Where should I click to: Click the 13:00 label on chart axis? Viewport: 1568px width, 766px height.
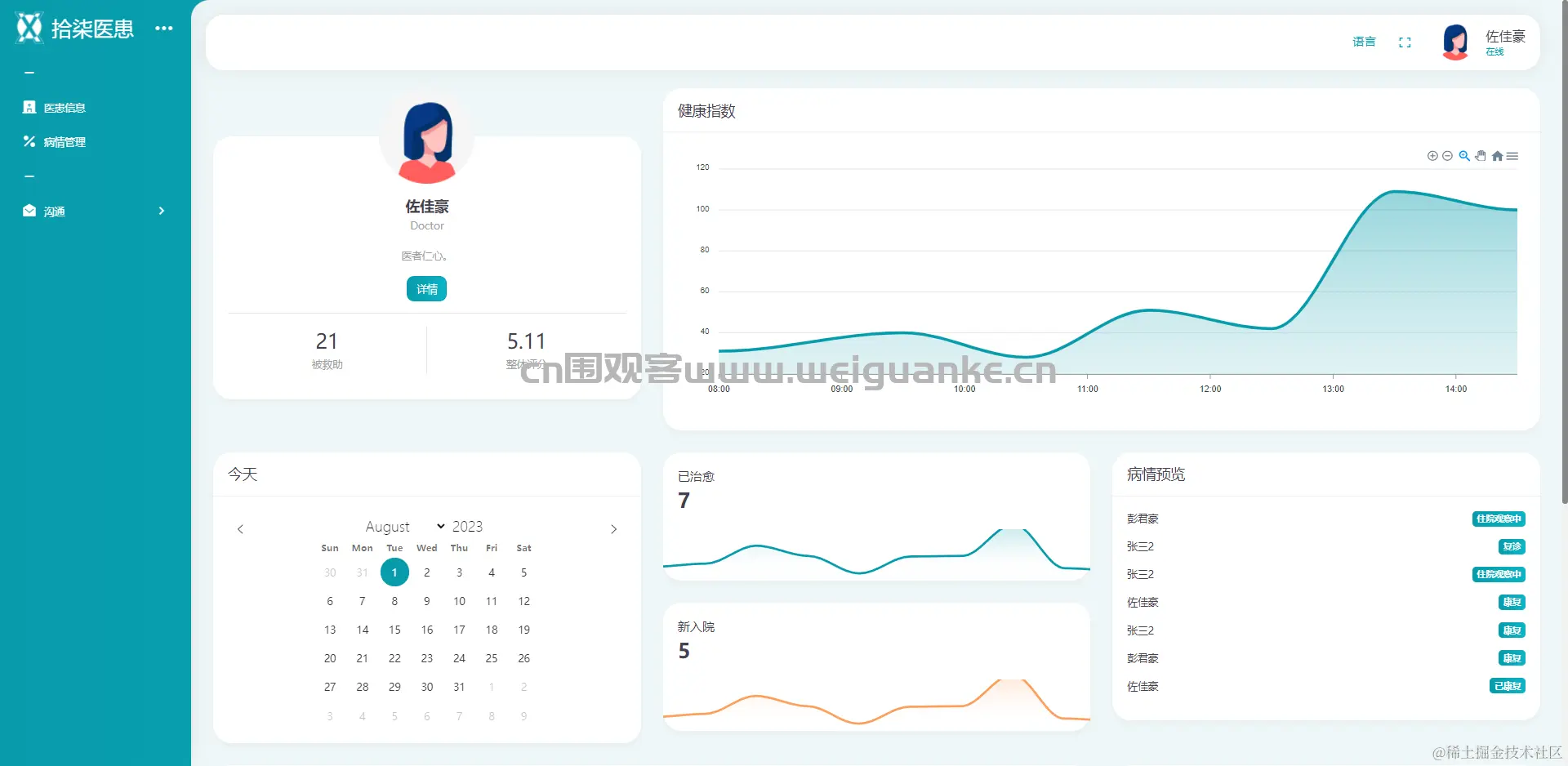[1334, 390]
